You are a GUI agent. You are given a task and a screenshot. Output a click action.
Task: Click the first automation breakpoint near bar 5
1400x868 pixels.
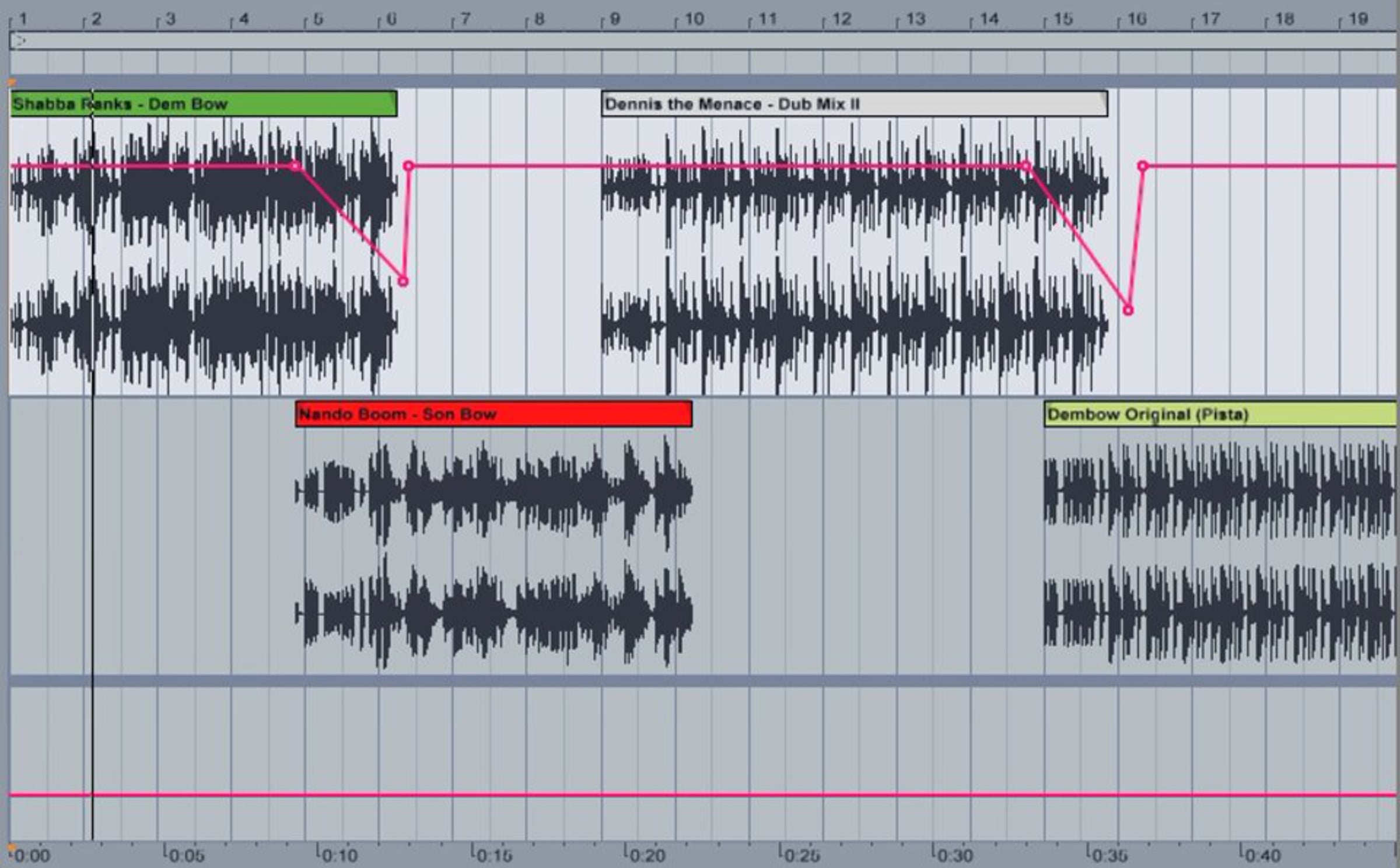(296, 166)
